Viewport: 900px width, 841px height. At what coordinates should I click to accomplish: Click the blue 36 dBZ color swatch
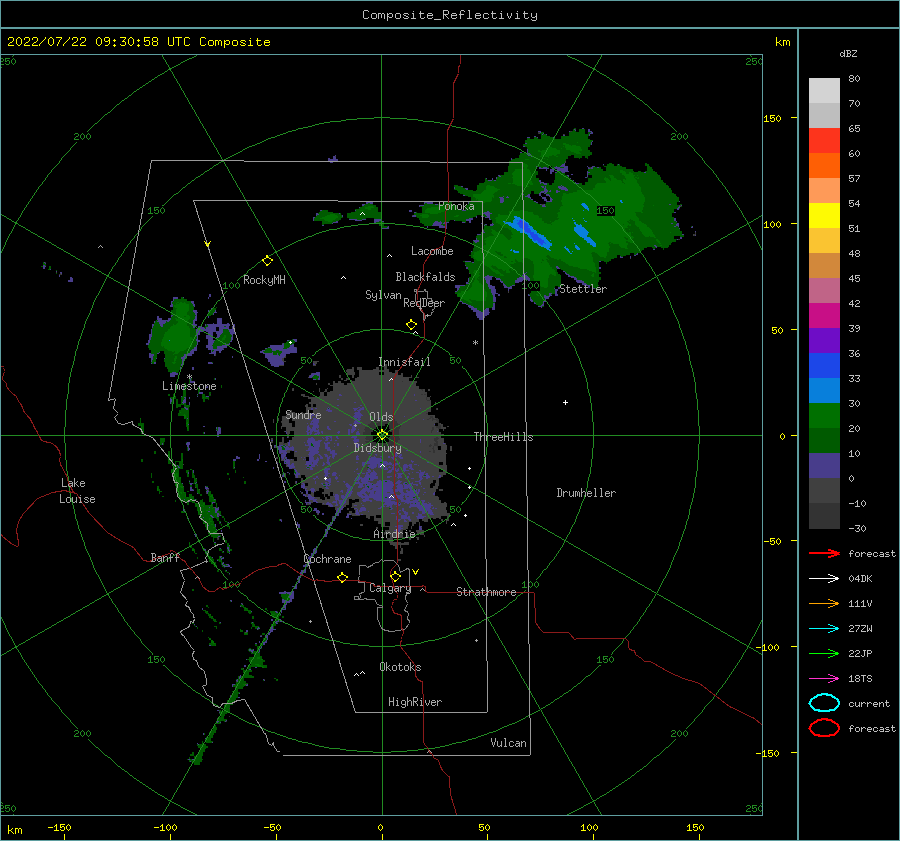pyautogui.click(x=824, y=365)
